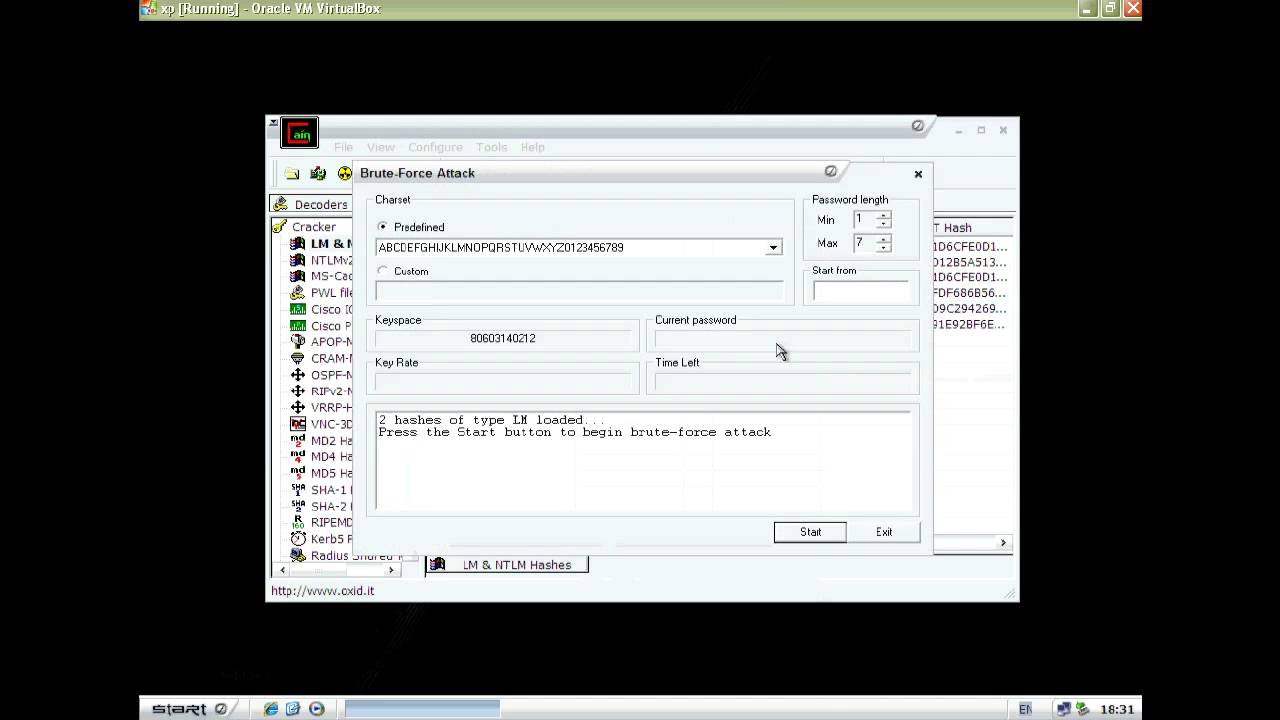Select the Predefined charset radio button

pyautogui.click(x=383, y=227)
